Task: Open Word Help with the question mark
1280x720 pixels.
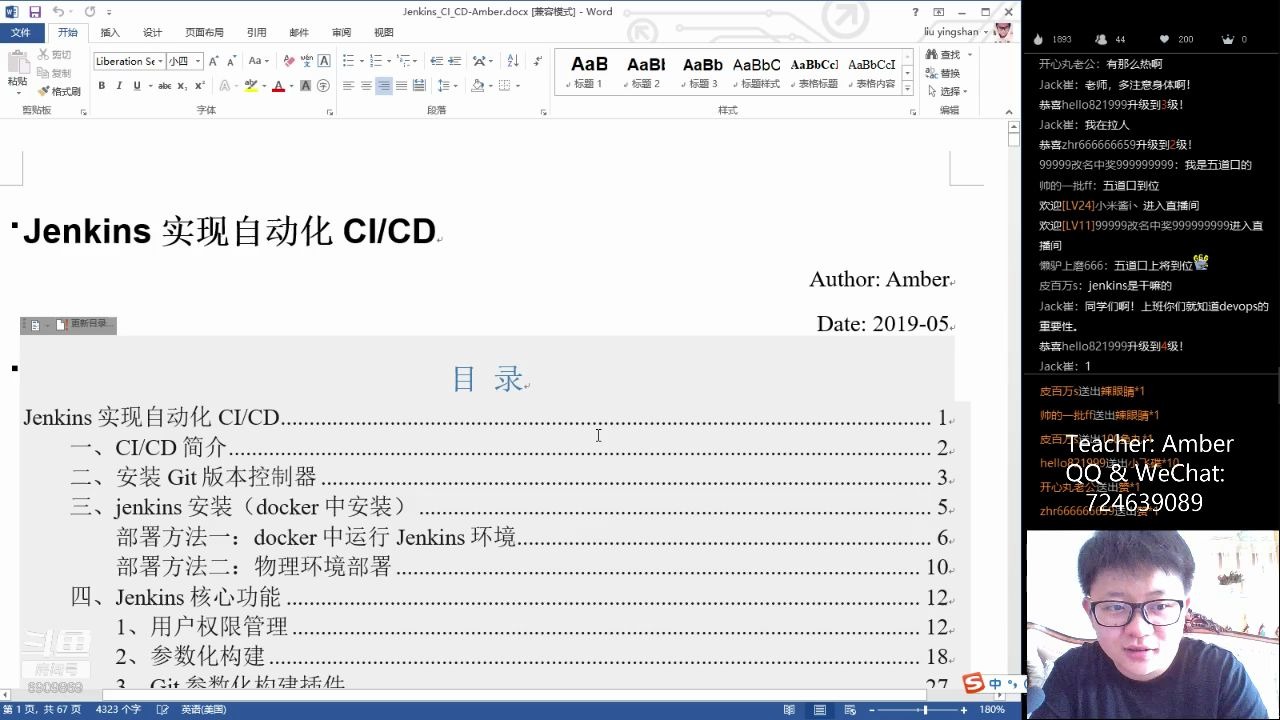Action: tap(915, 12)
